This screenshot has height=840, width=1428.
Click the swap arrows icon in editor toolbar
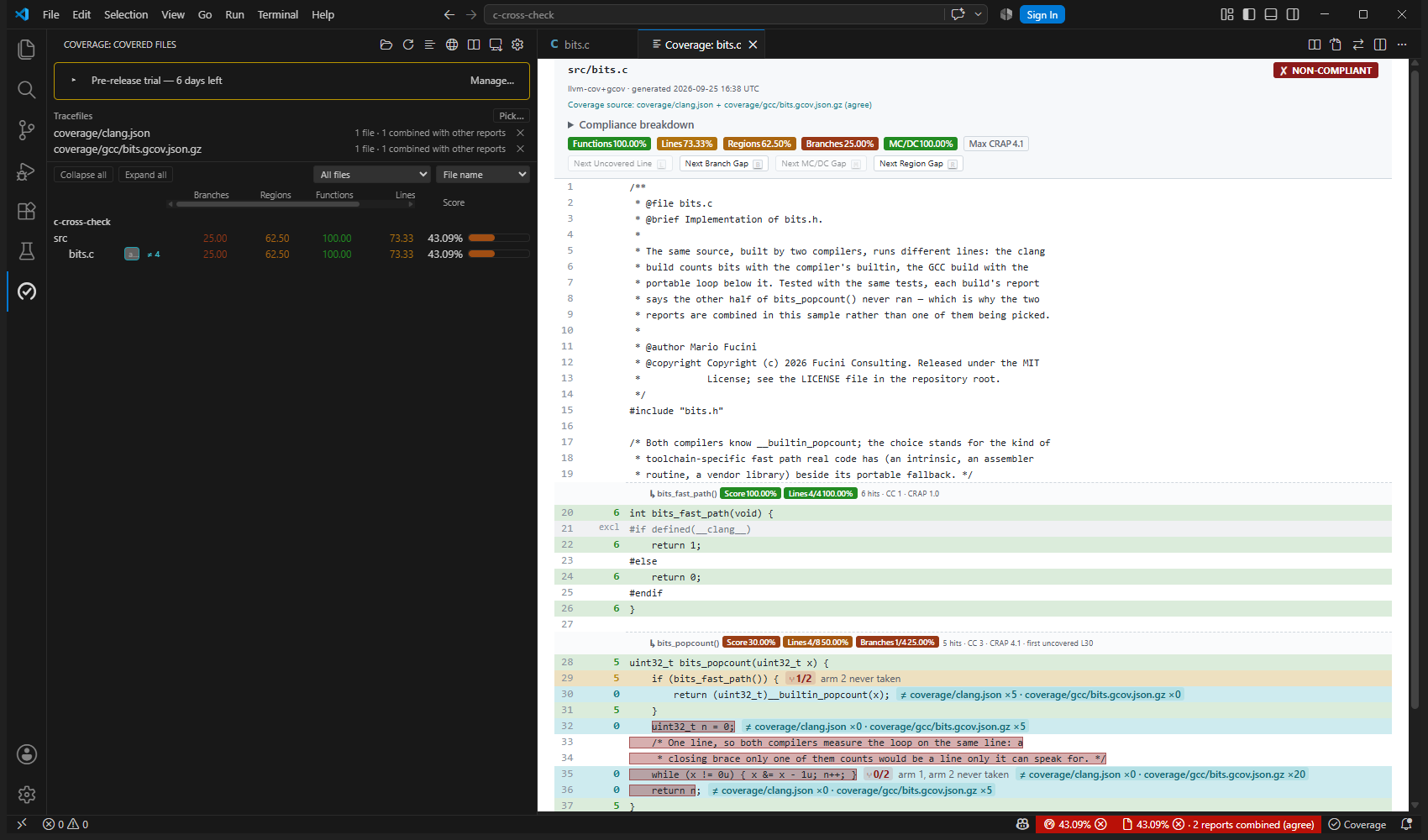1358,45
